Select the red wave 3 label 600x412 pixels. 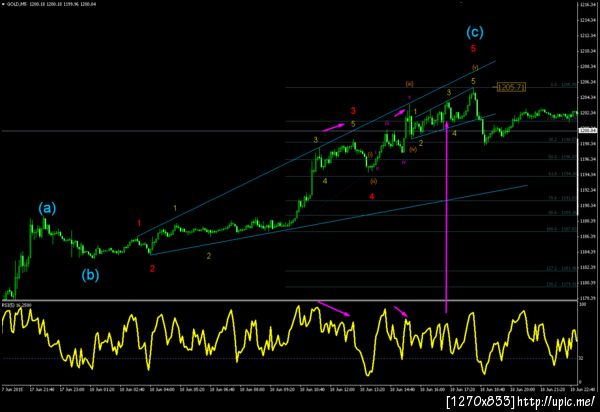pyautogui.click(x=353, y=111)
